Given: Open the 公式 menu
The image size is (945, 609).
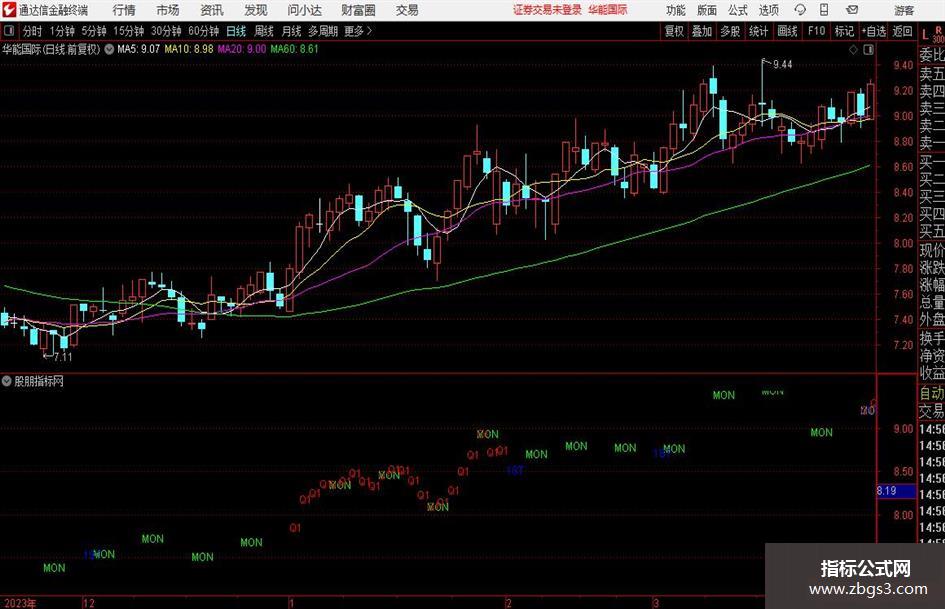Looking at the screenshot, I should (x=738, y=10).
